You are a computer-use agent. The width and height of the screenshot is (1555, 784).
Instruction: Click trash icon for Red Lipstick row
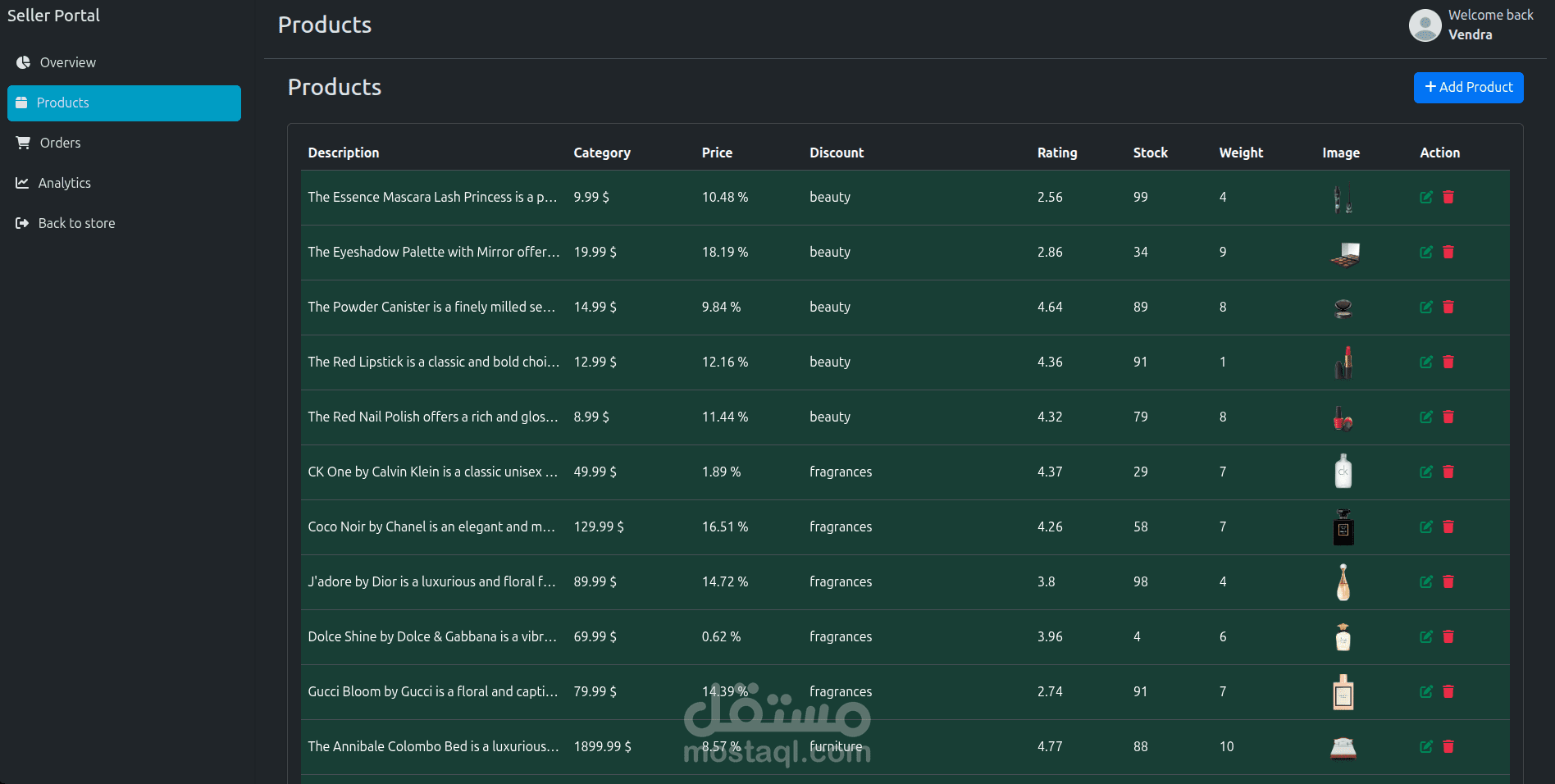coord(1448,362)
